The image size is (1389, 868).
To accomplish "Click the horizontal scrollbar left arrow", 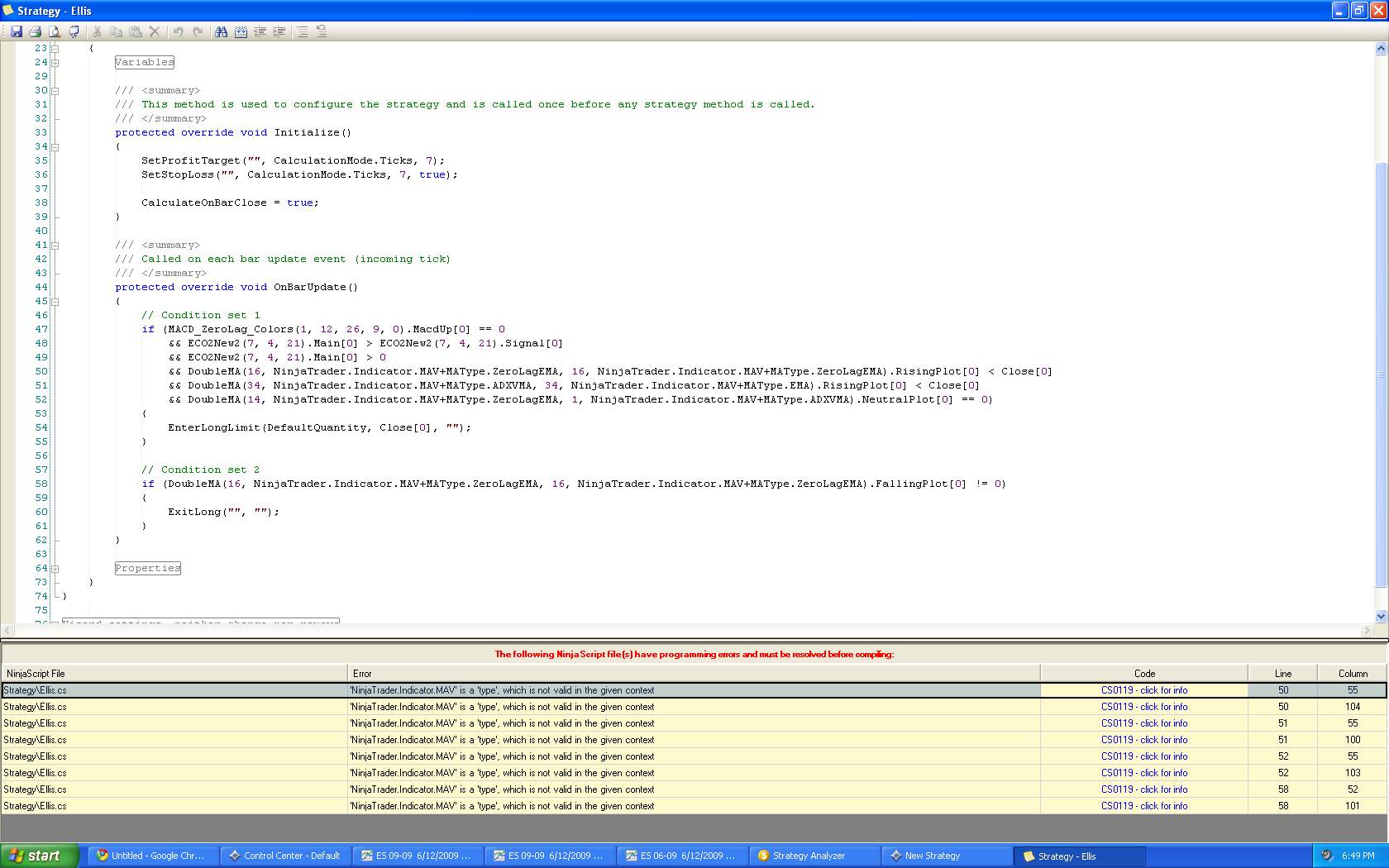I will tap(7, 631).
